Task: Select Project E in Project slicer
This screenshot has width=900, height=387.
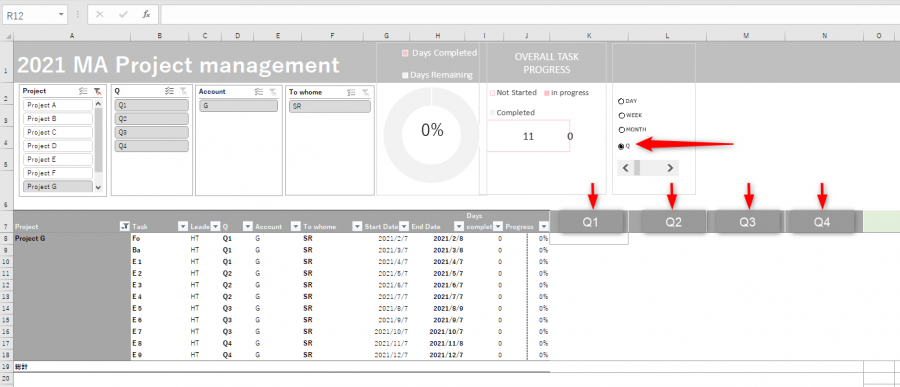Action: [x=58, y=160]
